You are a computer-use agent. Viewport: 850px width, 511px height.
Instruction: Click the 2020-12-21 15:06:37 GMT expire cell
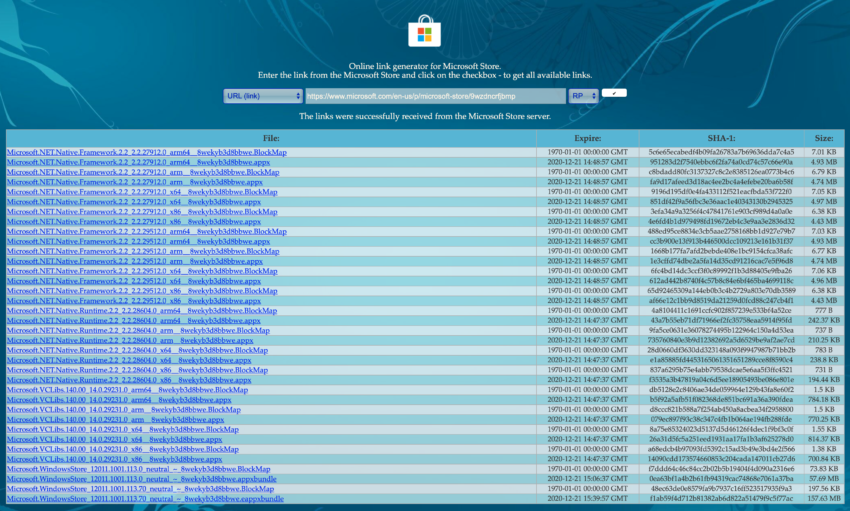[x=588, y=478]
